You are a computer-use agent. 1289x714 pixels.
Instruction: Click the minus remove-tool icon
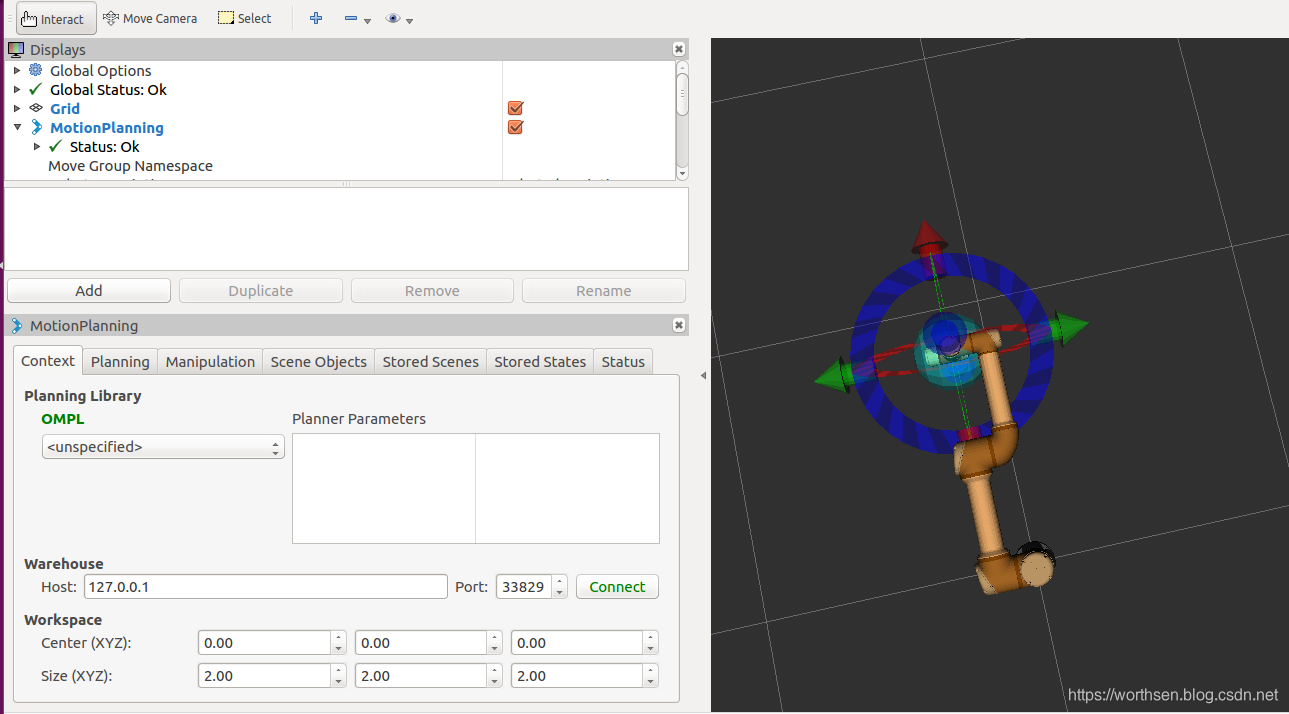pyautogui.click(x=351, y=18)
